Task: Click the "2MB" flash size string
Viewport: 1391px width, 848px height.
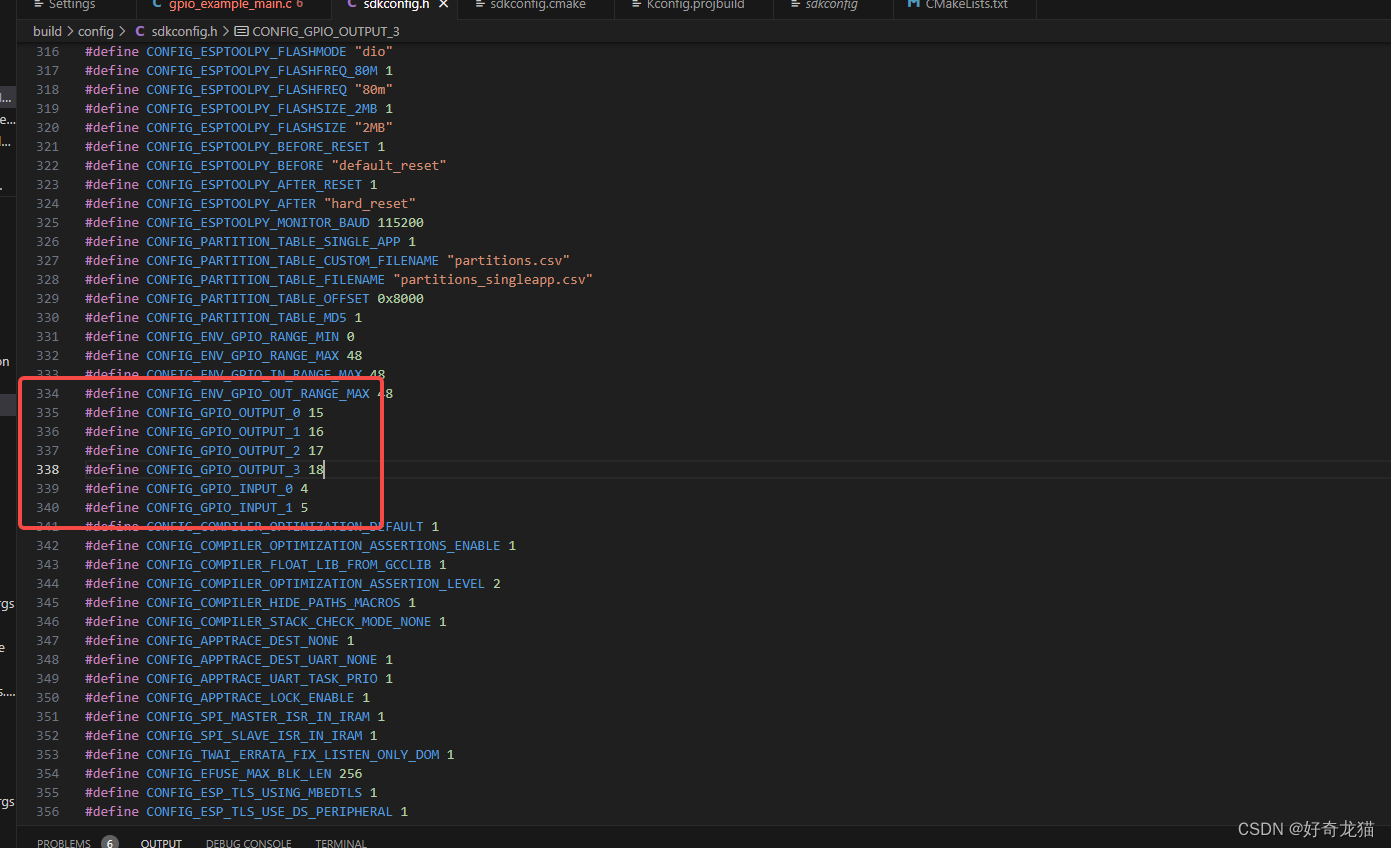Action: 373,127
